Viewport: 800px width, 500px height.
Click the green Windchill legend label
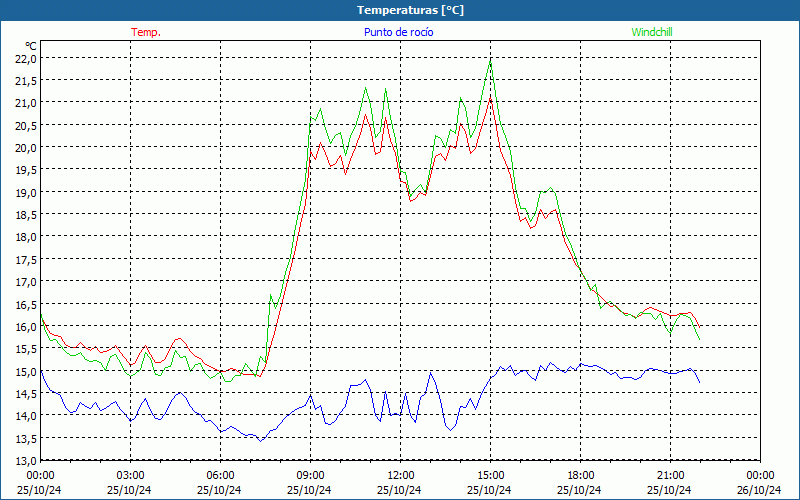[x=652, y=32]
